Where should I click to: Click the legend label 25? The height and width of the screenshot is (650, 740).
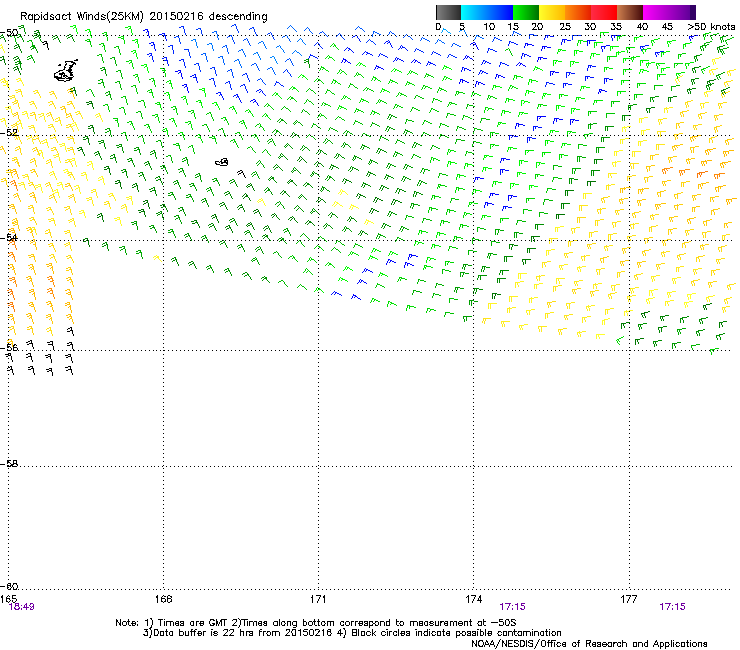coord(565,26)
